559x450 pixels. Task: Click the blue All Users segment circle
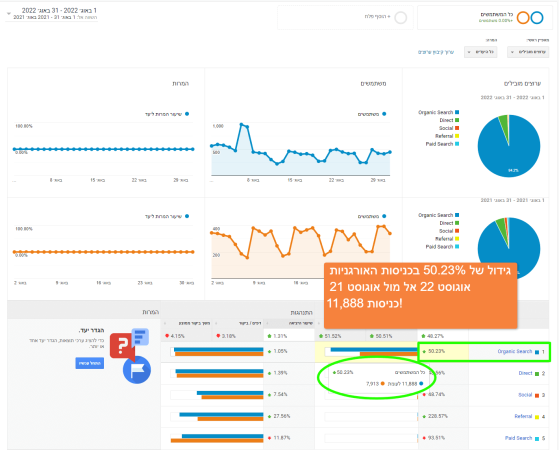pos(537,17)
